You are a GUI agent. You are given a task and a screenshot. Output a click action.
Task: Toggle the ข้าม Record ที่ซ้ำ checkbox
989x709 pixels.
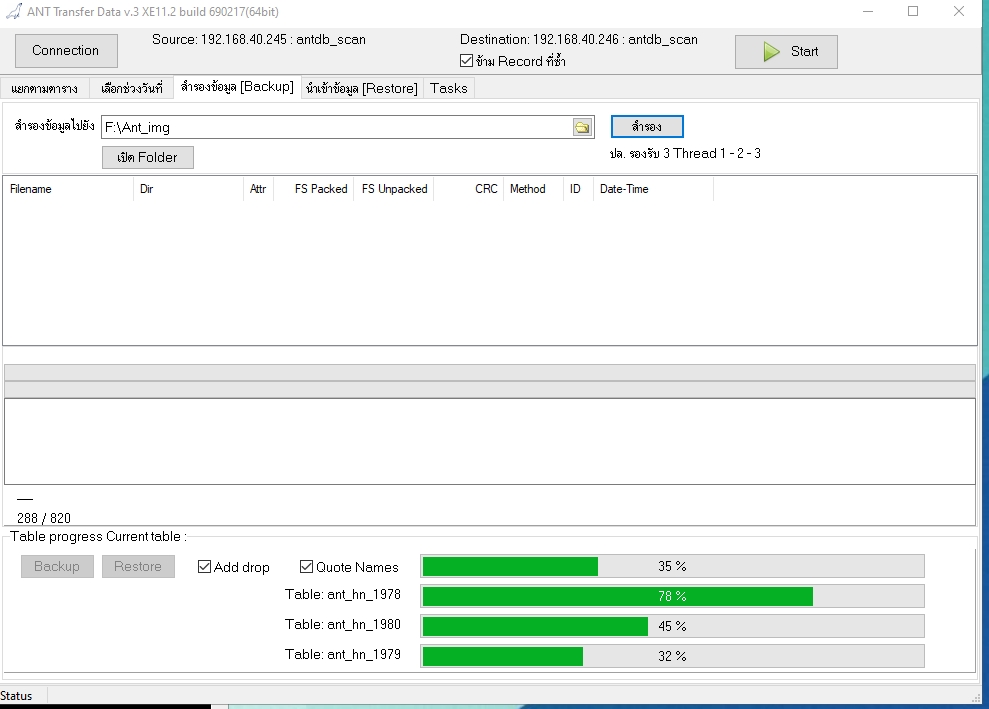point(466,61)
